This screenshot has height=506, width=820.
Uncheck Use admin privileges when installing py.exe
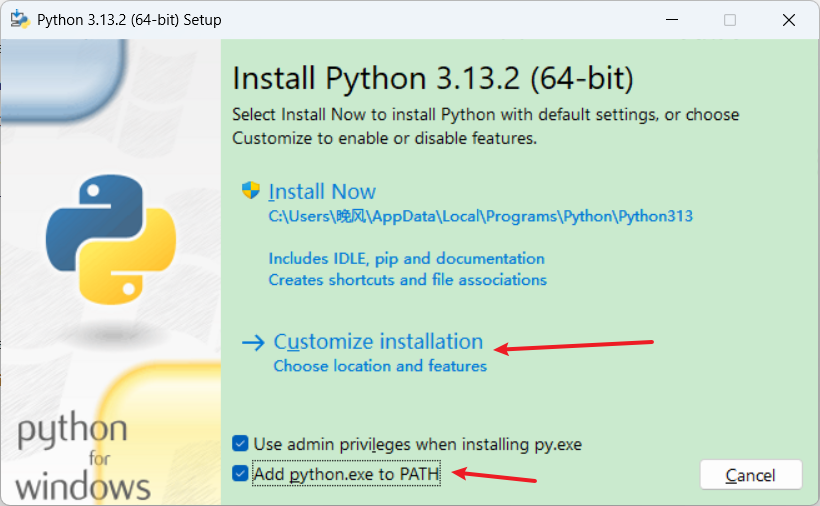[x=240, y=444]
